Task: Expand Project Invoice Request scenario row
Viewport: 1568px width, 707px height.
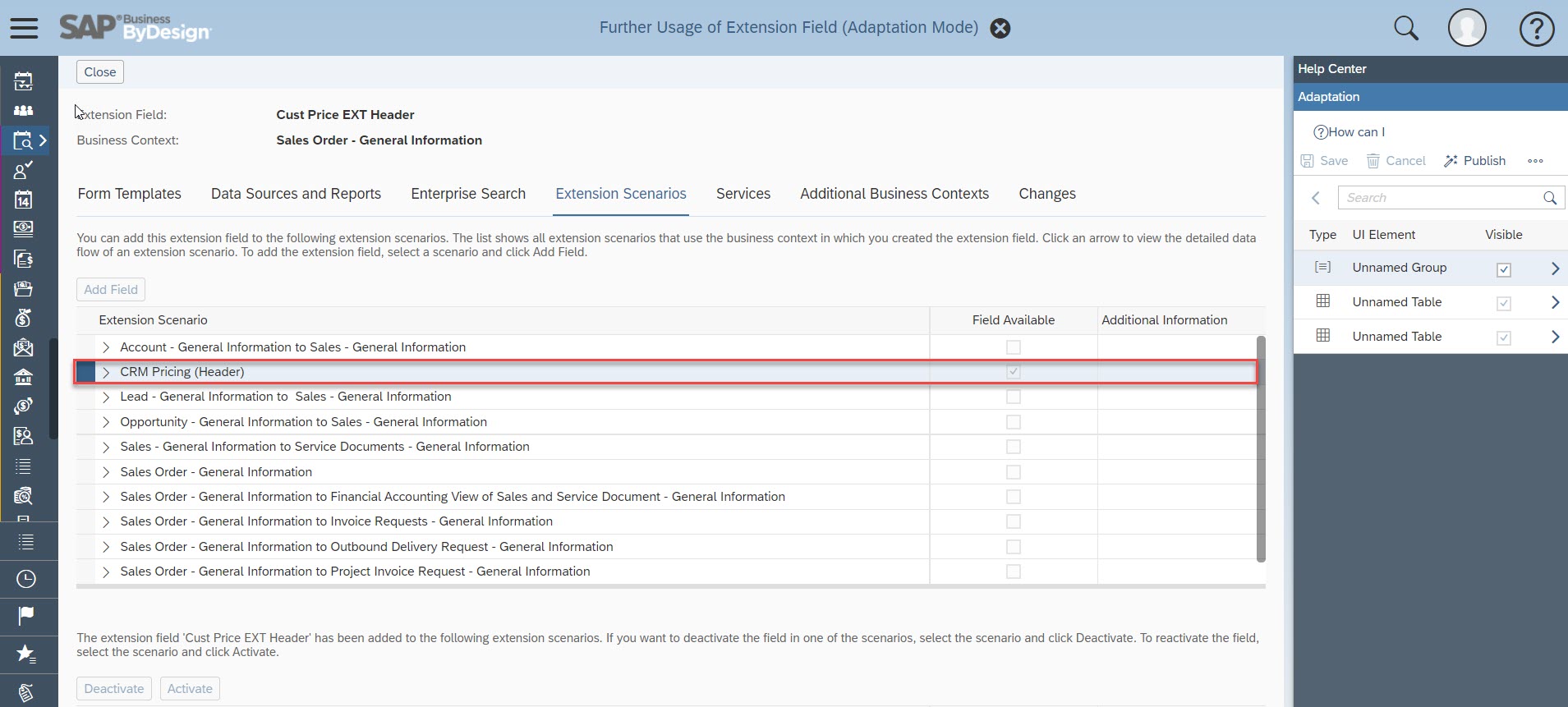Action: pyautogui.click(x=106, y=572)
